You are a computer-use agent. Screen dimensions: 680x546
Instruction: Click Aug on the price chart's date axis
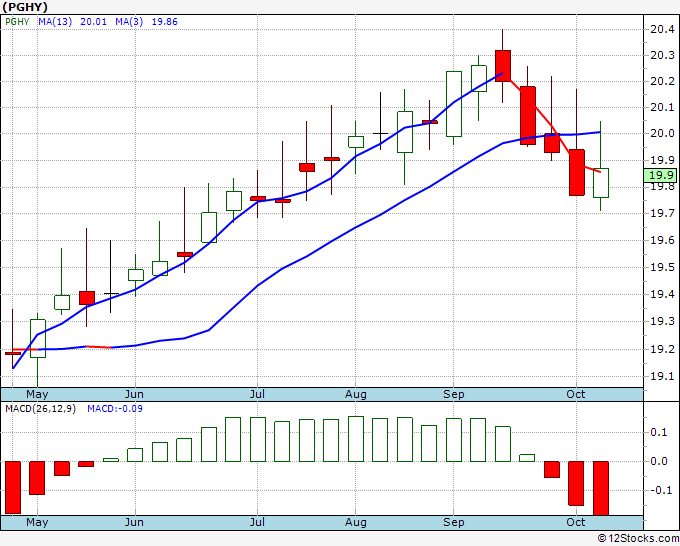pyautogui.click(x=356, y=395)
